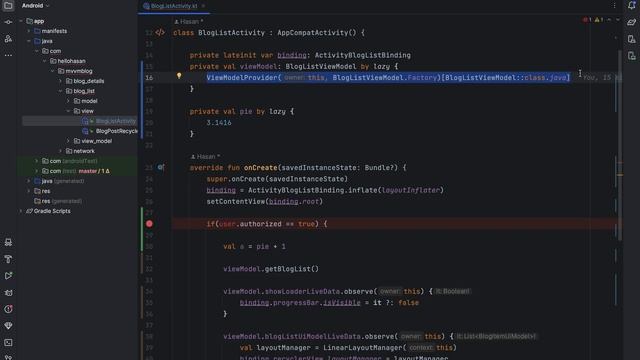Open the Android project view dropdown
Image resolution: width=640 pixels, height=360 pixels.
point(36,6)
